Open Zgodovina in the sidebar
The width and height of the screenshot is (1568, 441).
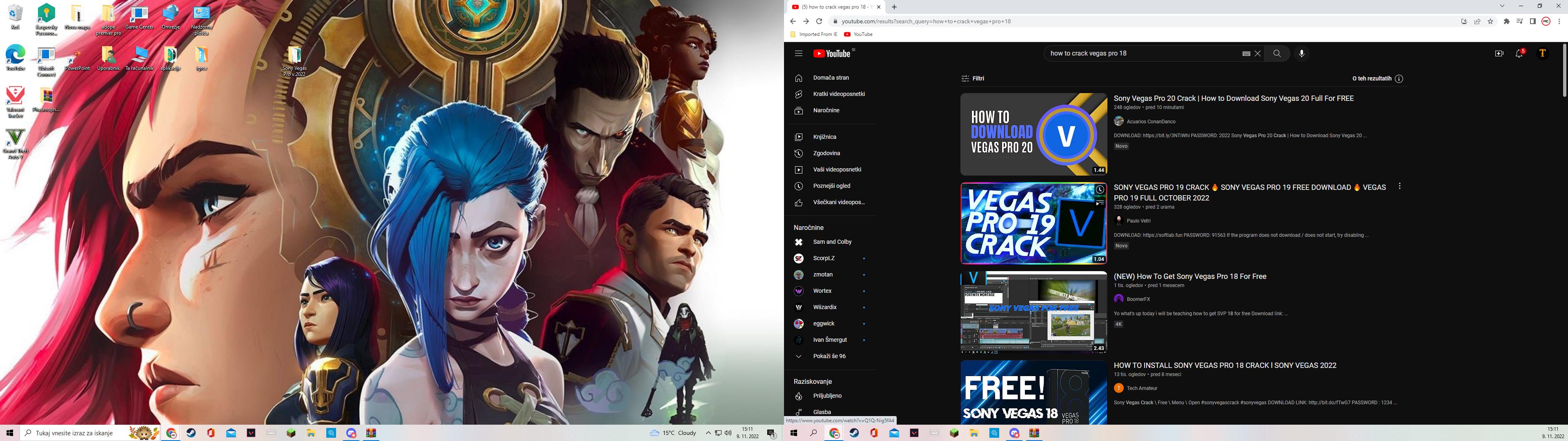coord(826,154)
